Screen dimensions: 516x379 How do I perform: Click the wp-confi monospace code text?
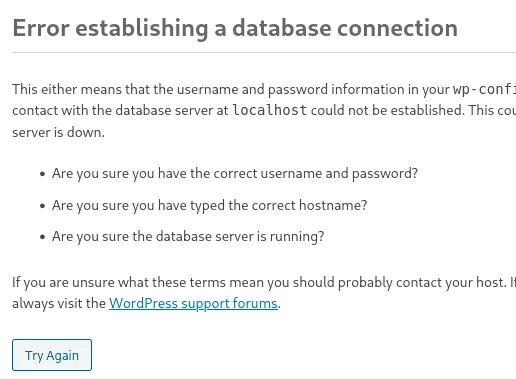(x=484, y=89)
